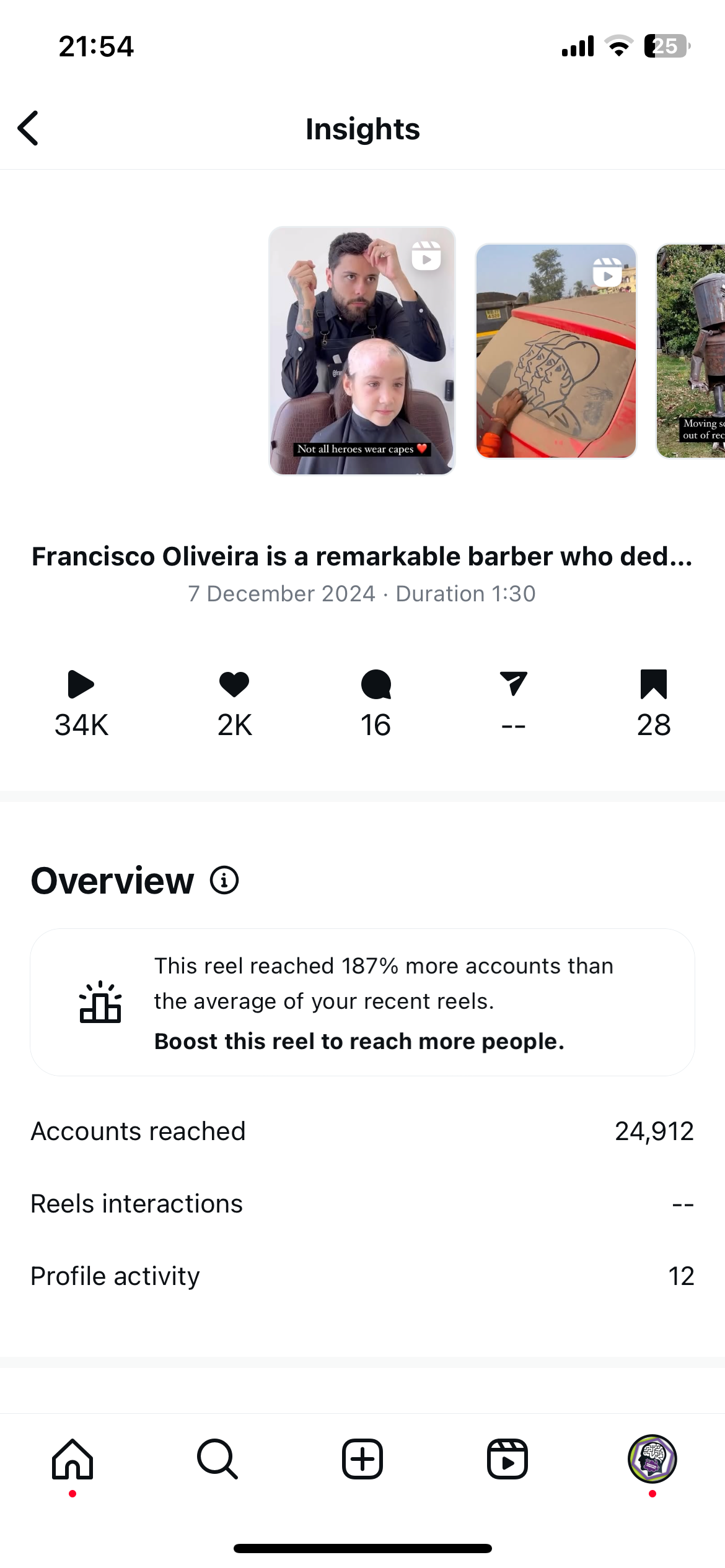This screenshot has height=1568, width=725.
Task: Open the Search tab
Action: coord(217,1459)
